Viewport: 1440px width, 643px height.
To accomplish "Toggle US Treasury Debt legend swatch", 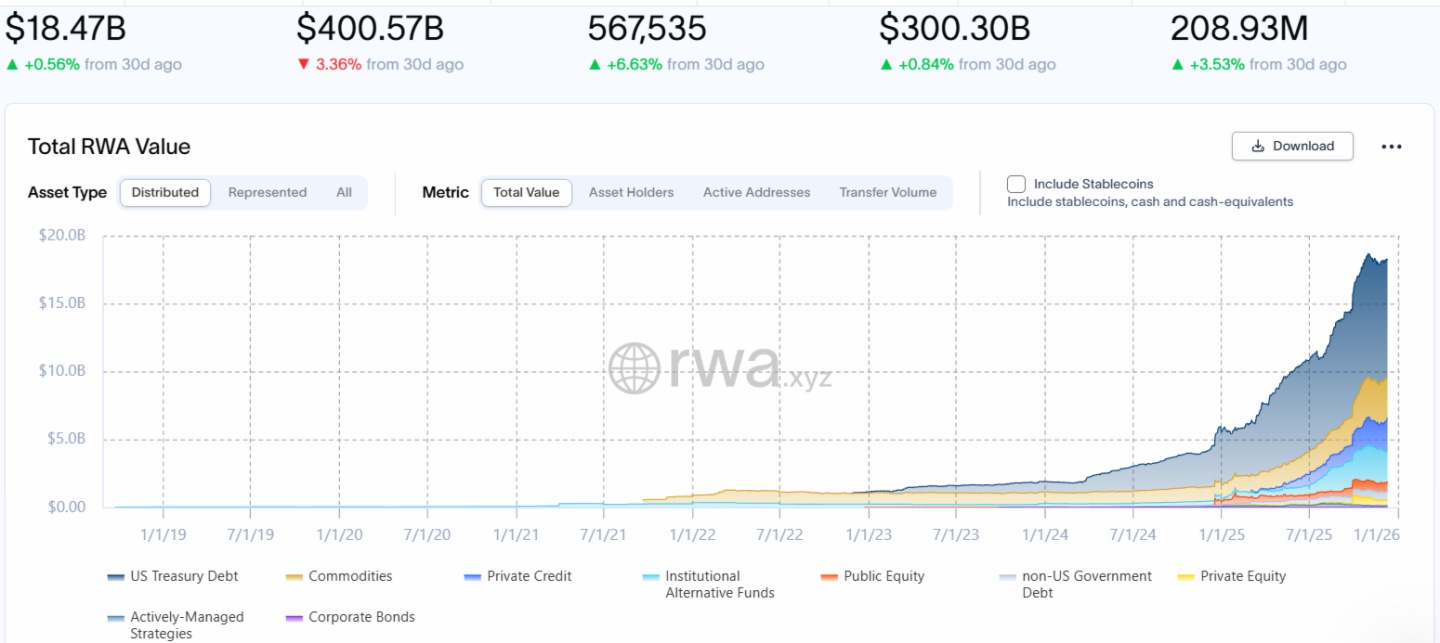I will tap(116, 577).
